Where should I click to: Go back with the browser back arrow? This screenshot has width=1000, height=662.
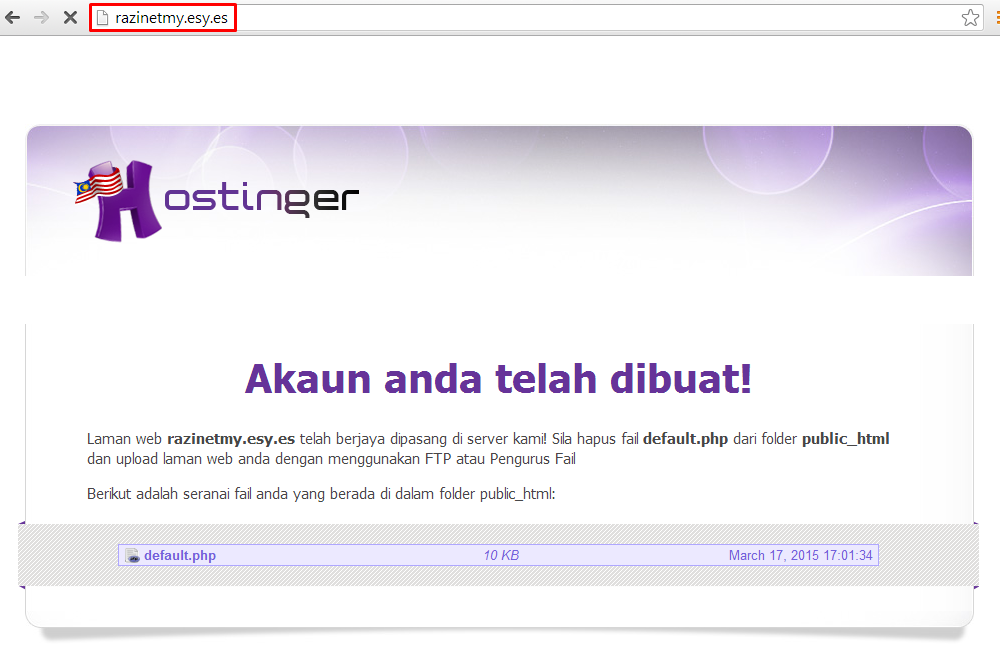coord(13,18)
